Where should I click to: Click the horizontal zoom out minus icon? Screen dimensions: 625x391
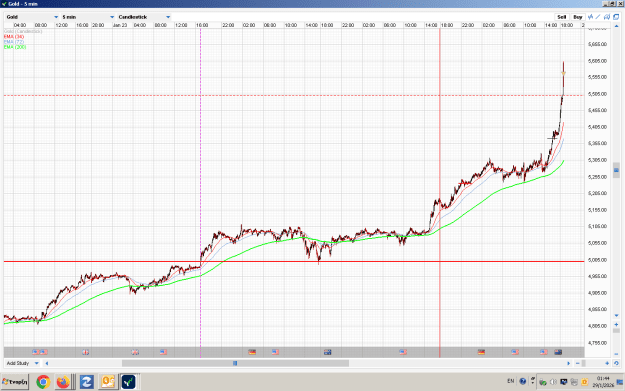pyautogui.click(x=578, y=363)
